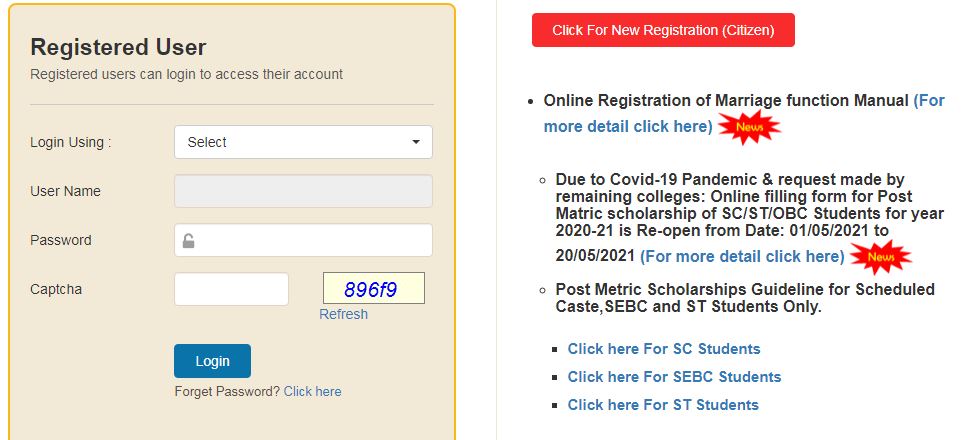Click For New Registration (Citizen) button

(663, 30)
